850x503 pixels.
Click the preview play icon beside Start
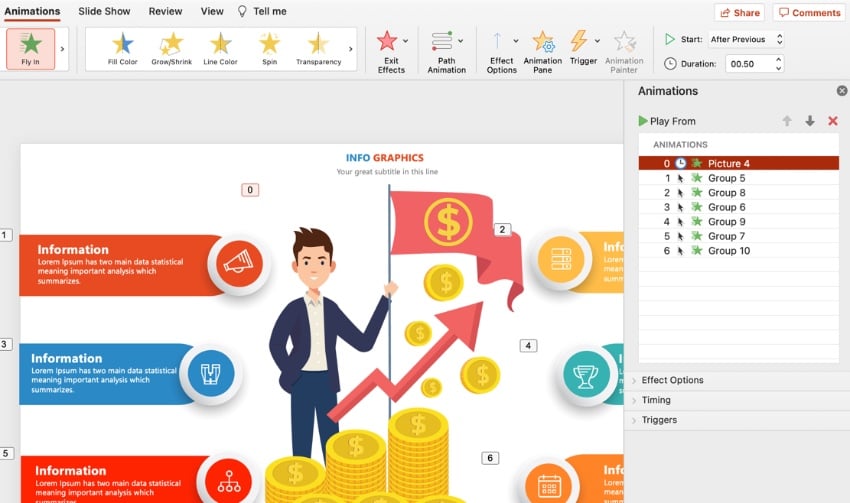coord(670,39)
